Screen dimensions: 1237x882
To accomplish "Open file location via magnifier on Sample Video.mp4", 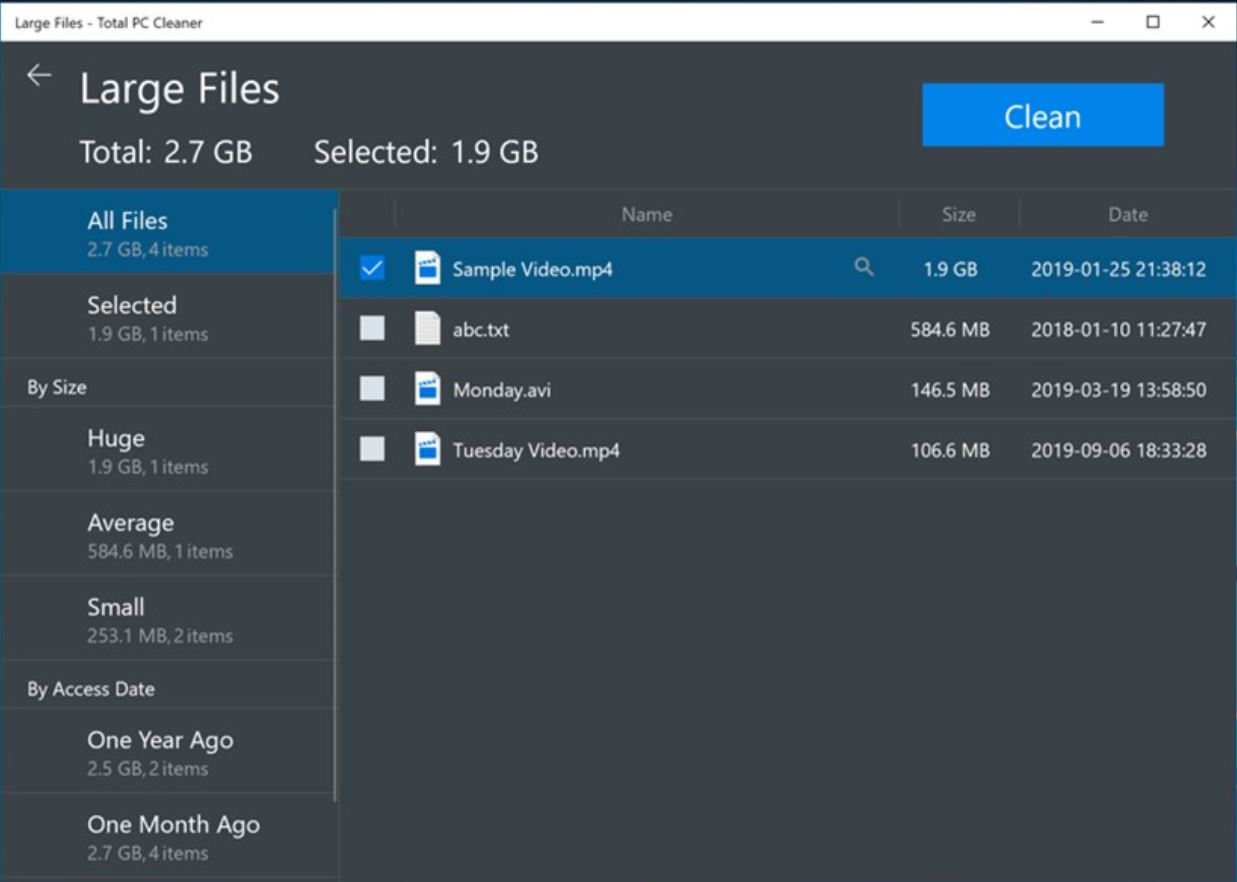I will coord(864,267).
